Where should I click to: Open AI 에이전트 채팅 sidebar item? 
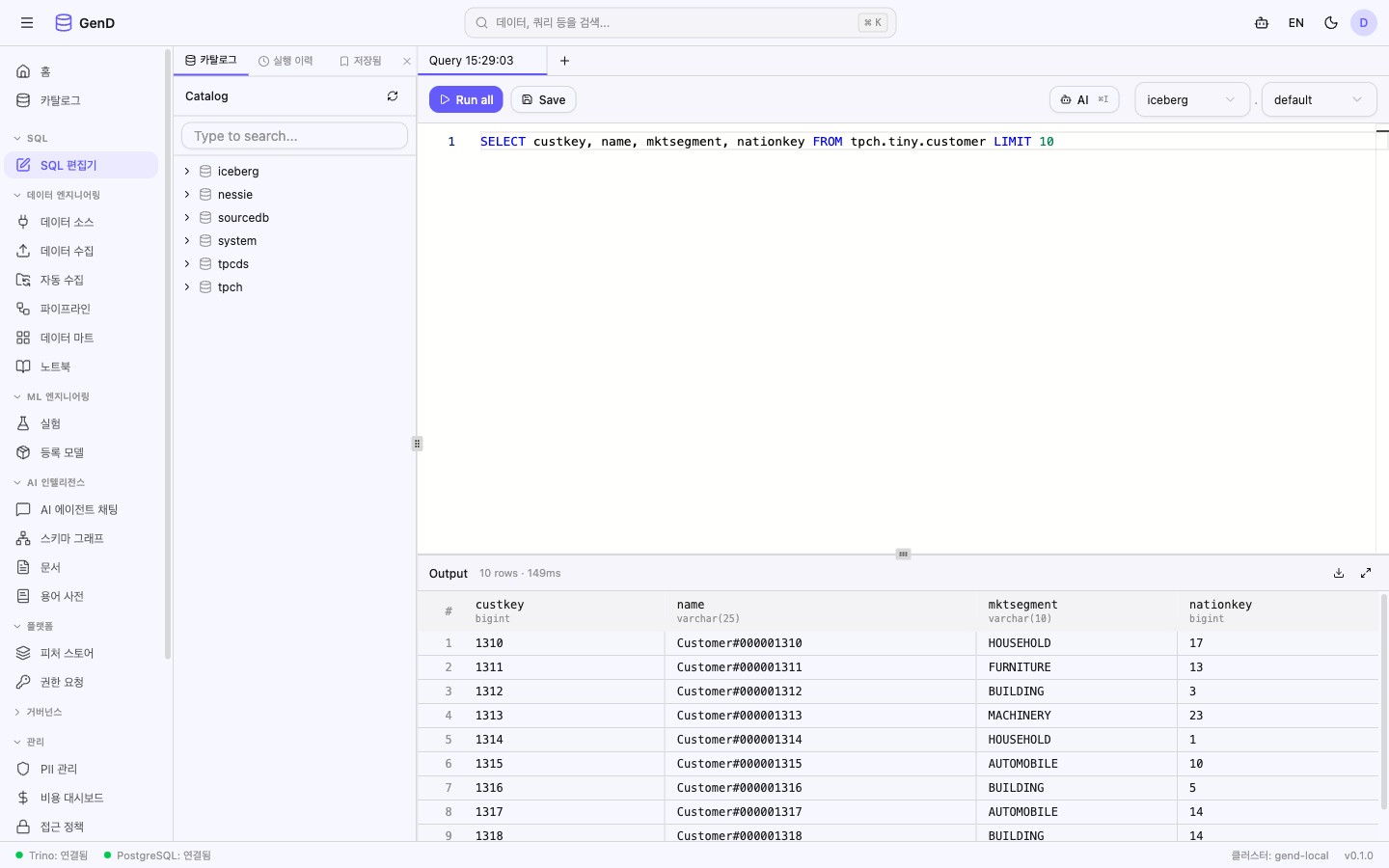point(81,509)
